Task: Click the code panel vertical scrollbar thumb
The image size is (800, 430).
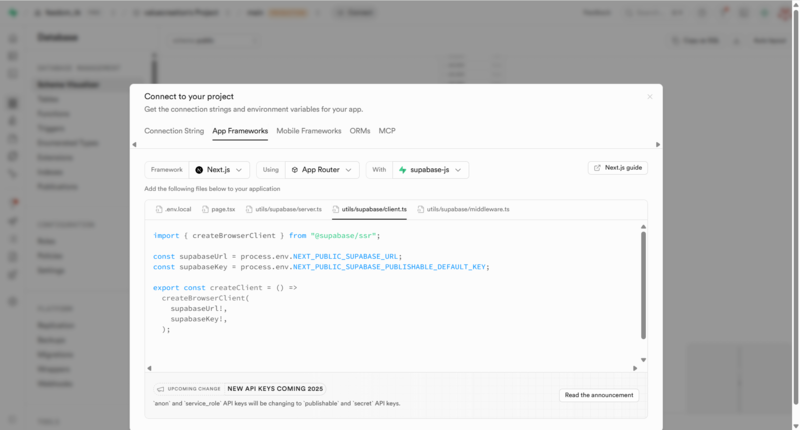Action: (x=643, y=285)
